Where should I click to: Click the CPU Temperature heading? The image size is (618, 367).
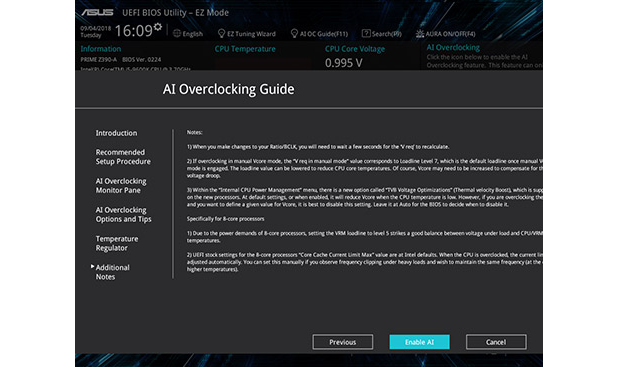(x=245, y=49)
